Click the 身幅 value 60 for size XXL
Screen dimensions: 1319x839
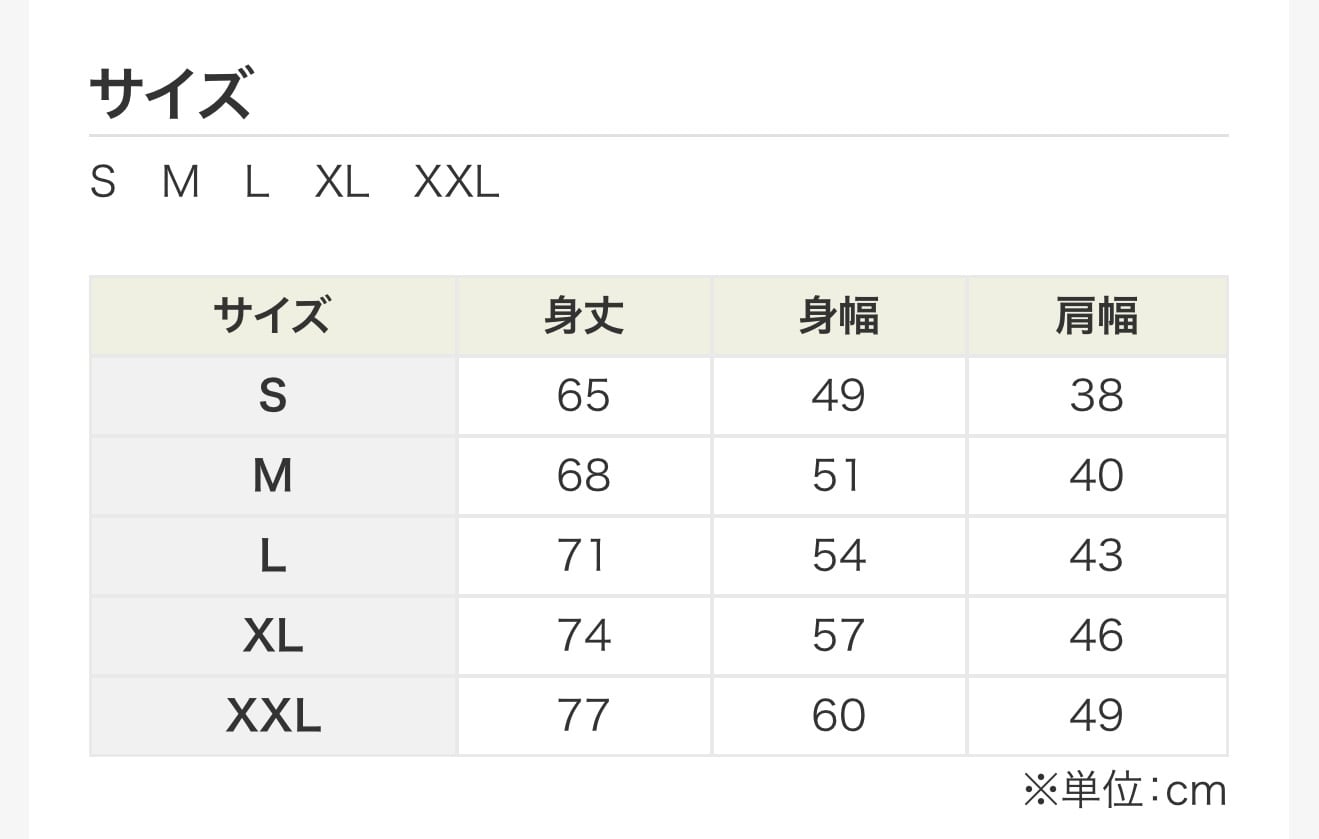[838, 716]
